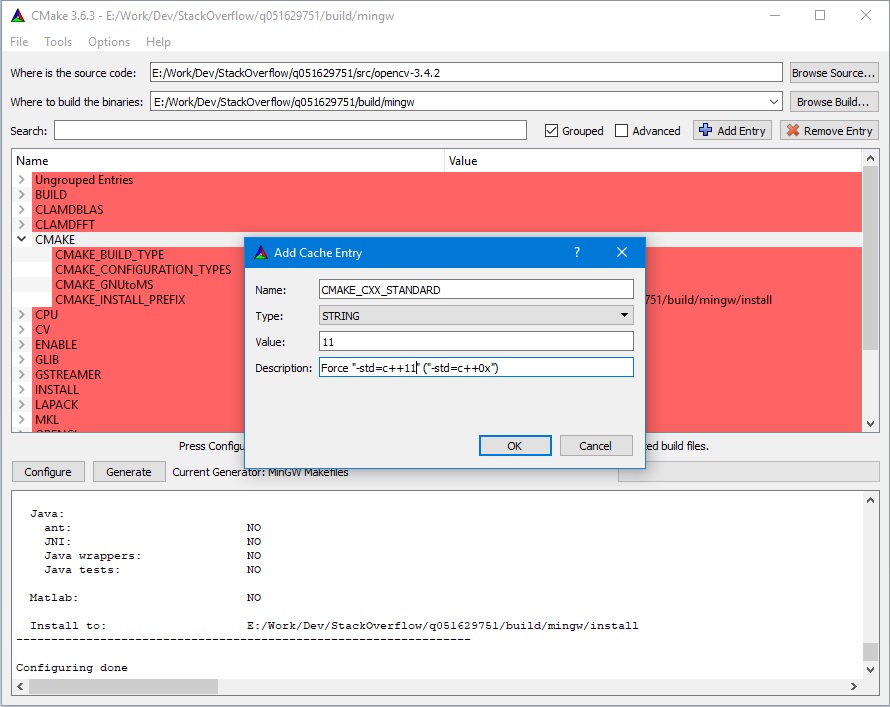Click the Value field containing 11
The height and width of the screenshot is (707, 890).
476,342
